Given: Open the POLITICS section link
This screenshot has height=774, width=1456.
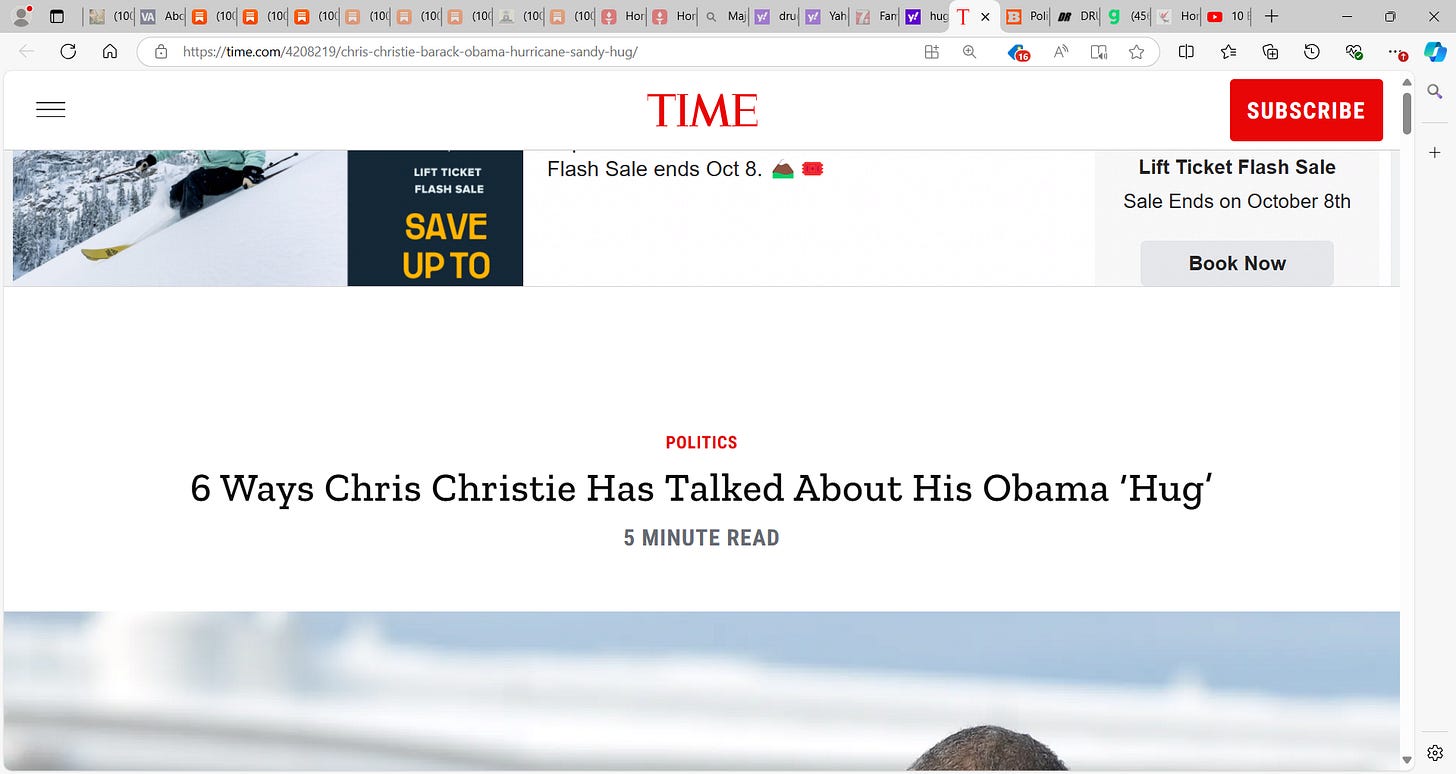Looking at the screenshot, I should pyautogui.click(x=702, y=442).
